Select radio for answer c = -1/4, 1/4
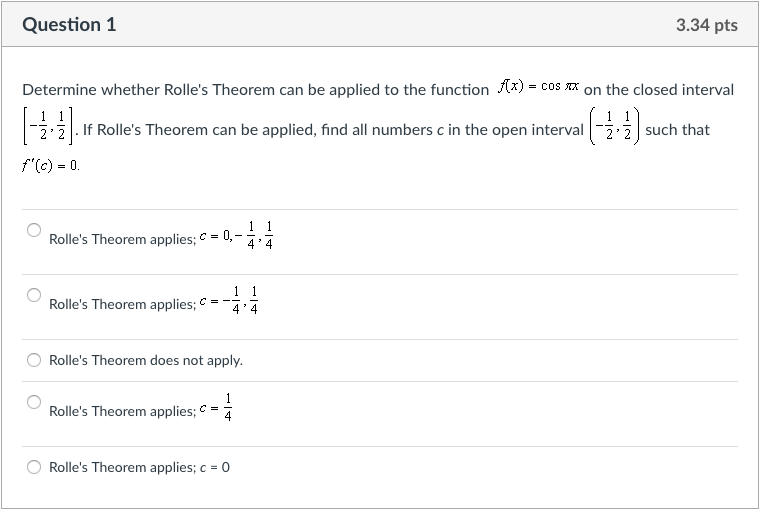This screenshot has height=512, width=760. pyautogui.click(x=34, y=295)
